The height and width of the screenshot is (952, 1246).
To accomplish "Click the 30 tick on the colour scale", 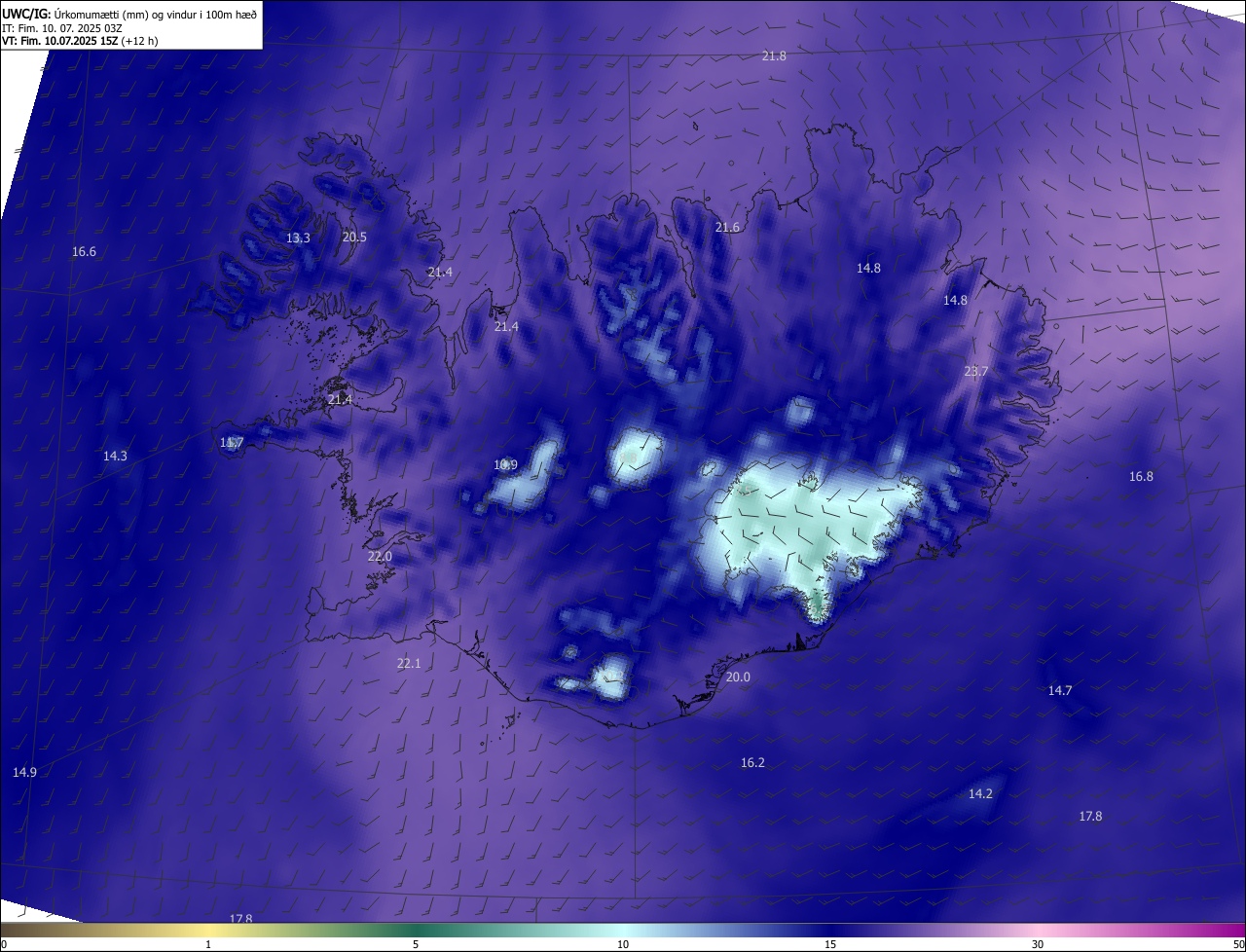I will pos(1038,944).
